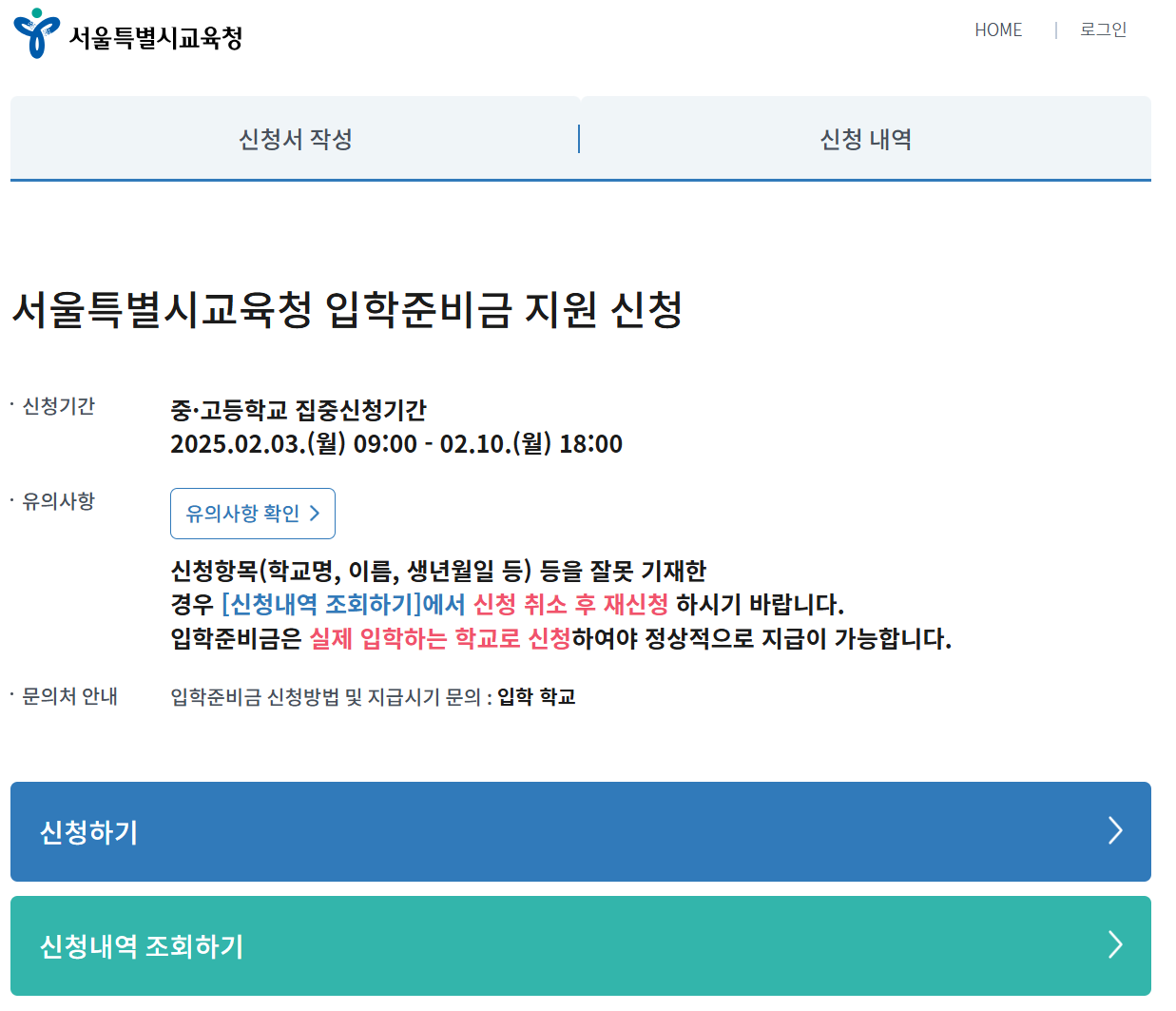The height and width of the screenshot is (1011, 1176).
Task: Switch to 신청서 작성 tab
Action: pos(295,138)
